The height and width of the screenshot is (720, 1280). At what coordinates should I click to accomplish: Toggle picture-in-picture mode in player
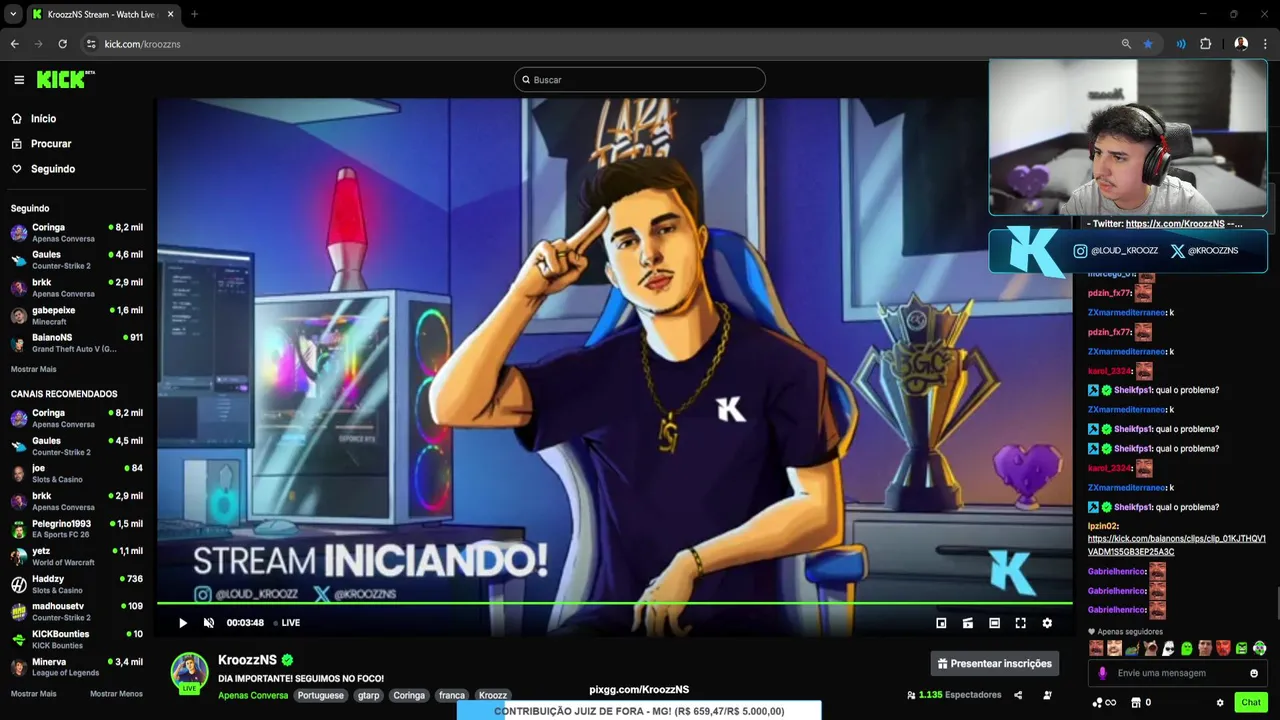click(x=941, y=623)
